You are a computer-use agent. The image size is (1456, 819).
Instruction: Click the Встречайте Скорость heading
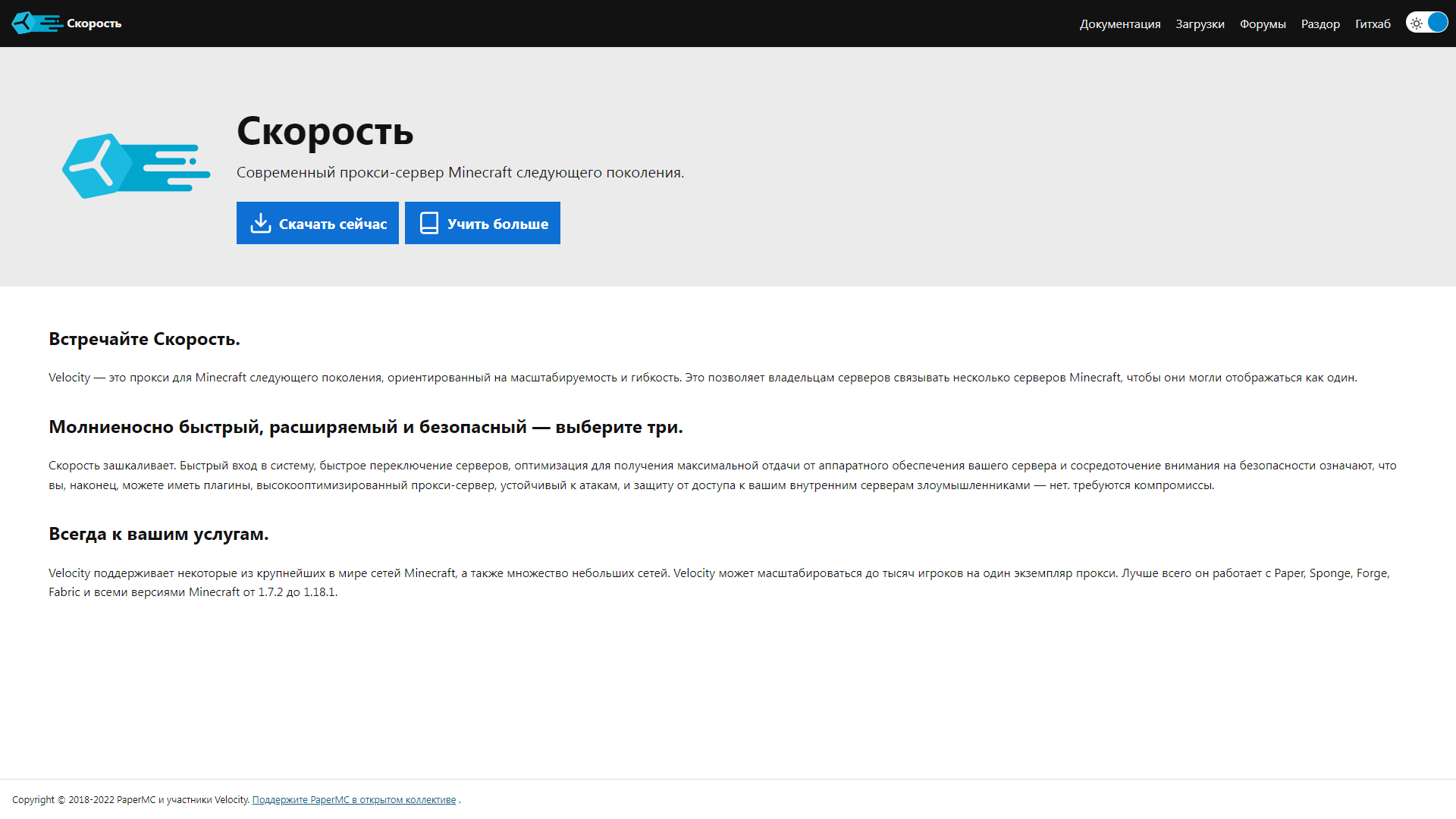click(144, 339)
